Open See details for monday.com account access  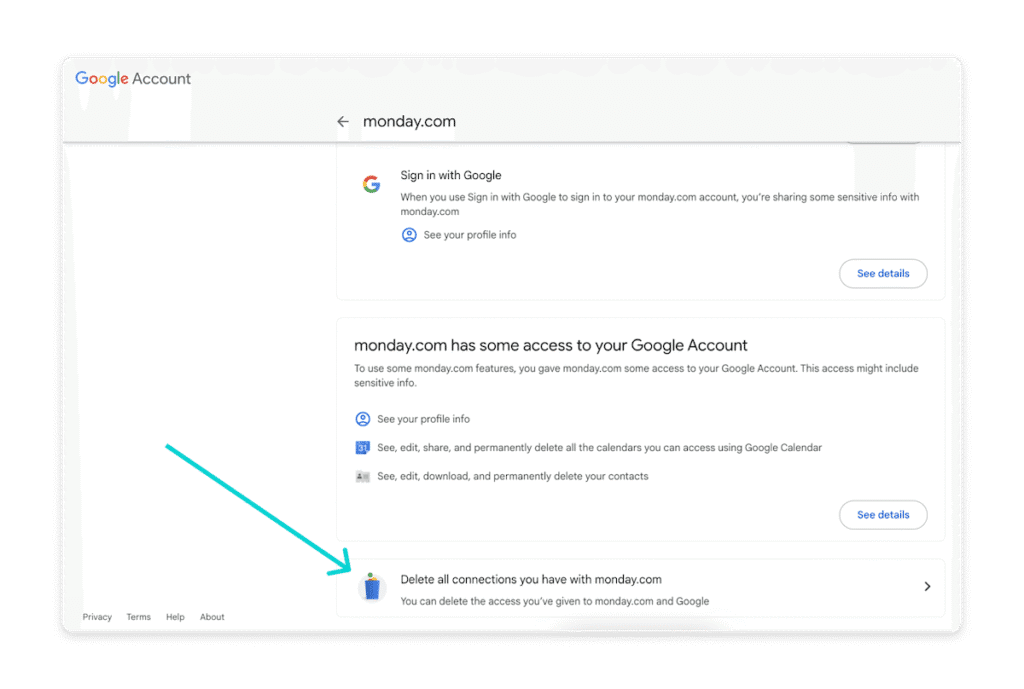[883, 515]
